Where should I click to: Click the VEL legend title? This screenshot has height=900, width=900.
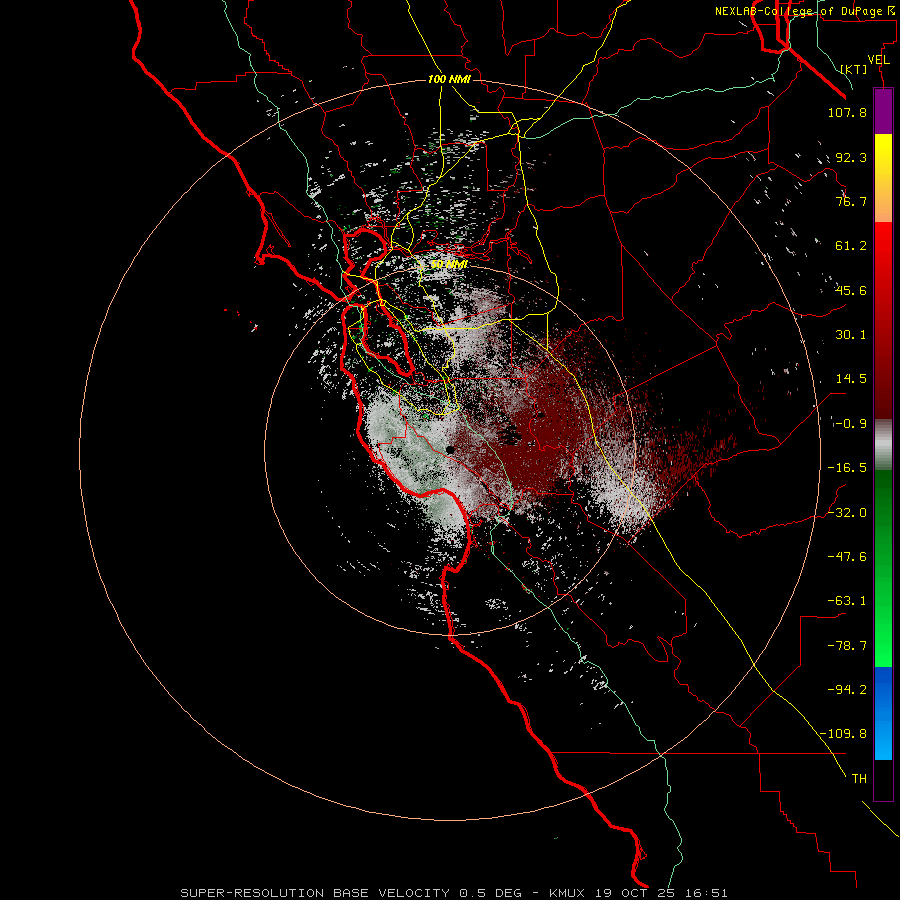coord(879,60)
